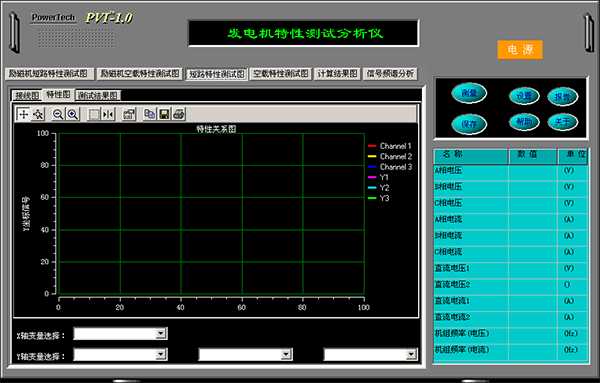Copy chart to clipboard icon

[x=149, y=114]
